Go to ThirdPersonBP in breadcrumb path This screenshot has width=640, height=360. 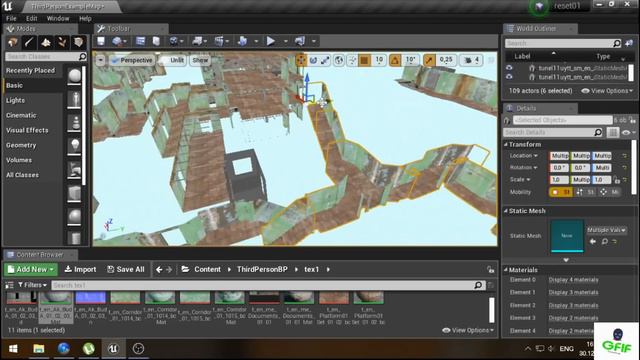pos(262,269)
